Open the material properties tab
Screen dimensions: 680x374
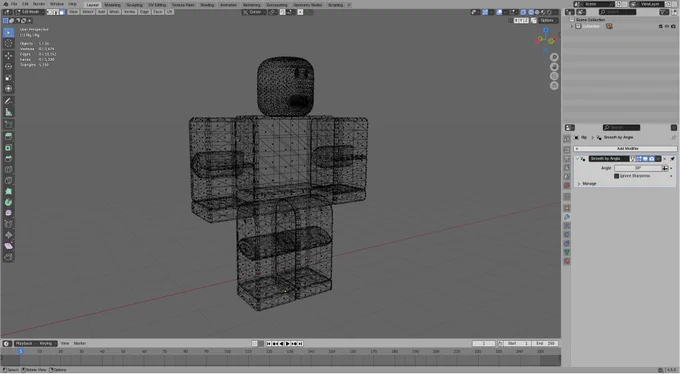tap(567, 261)
